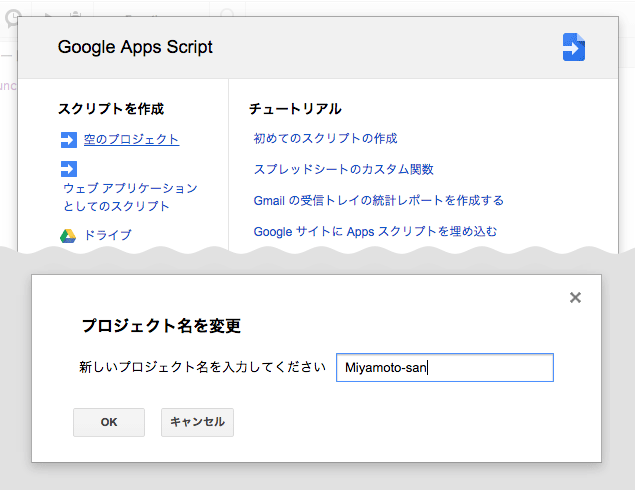Click arrow icon beside 空のプロジェクト

pos(68,140)
